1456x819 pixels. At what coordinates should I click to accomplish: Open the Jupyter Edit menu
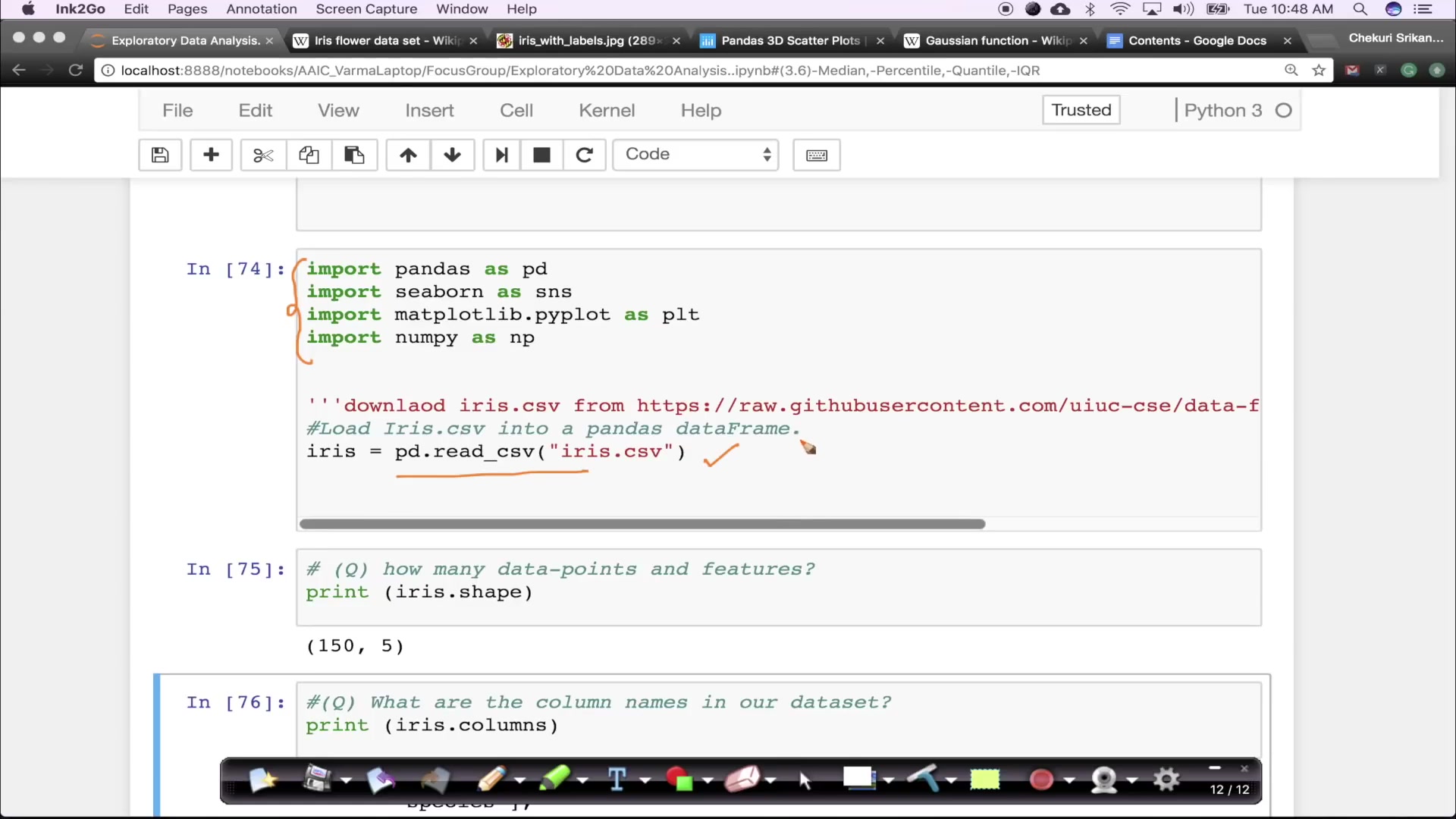click(255, 111)
